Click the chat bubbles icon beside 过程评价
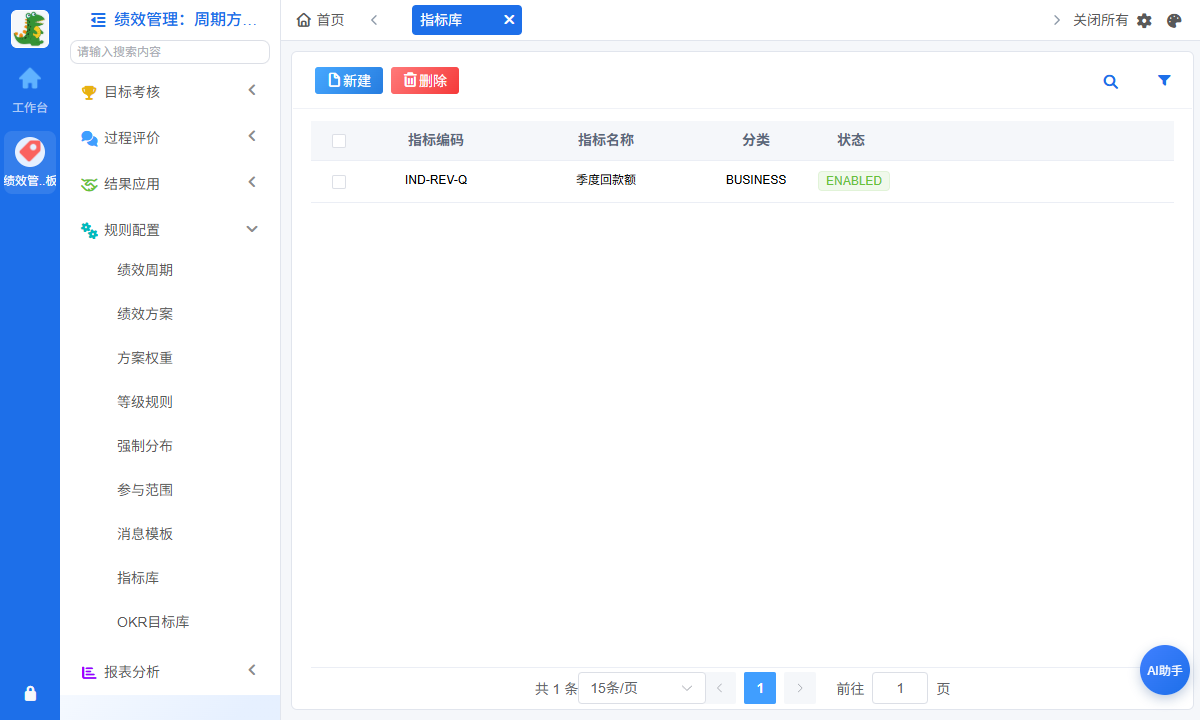Image resolution: width=1200 pixels, height=720 pixels. tap(89, 138)
